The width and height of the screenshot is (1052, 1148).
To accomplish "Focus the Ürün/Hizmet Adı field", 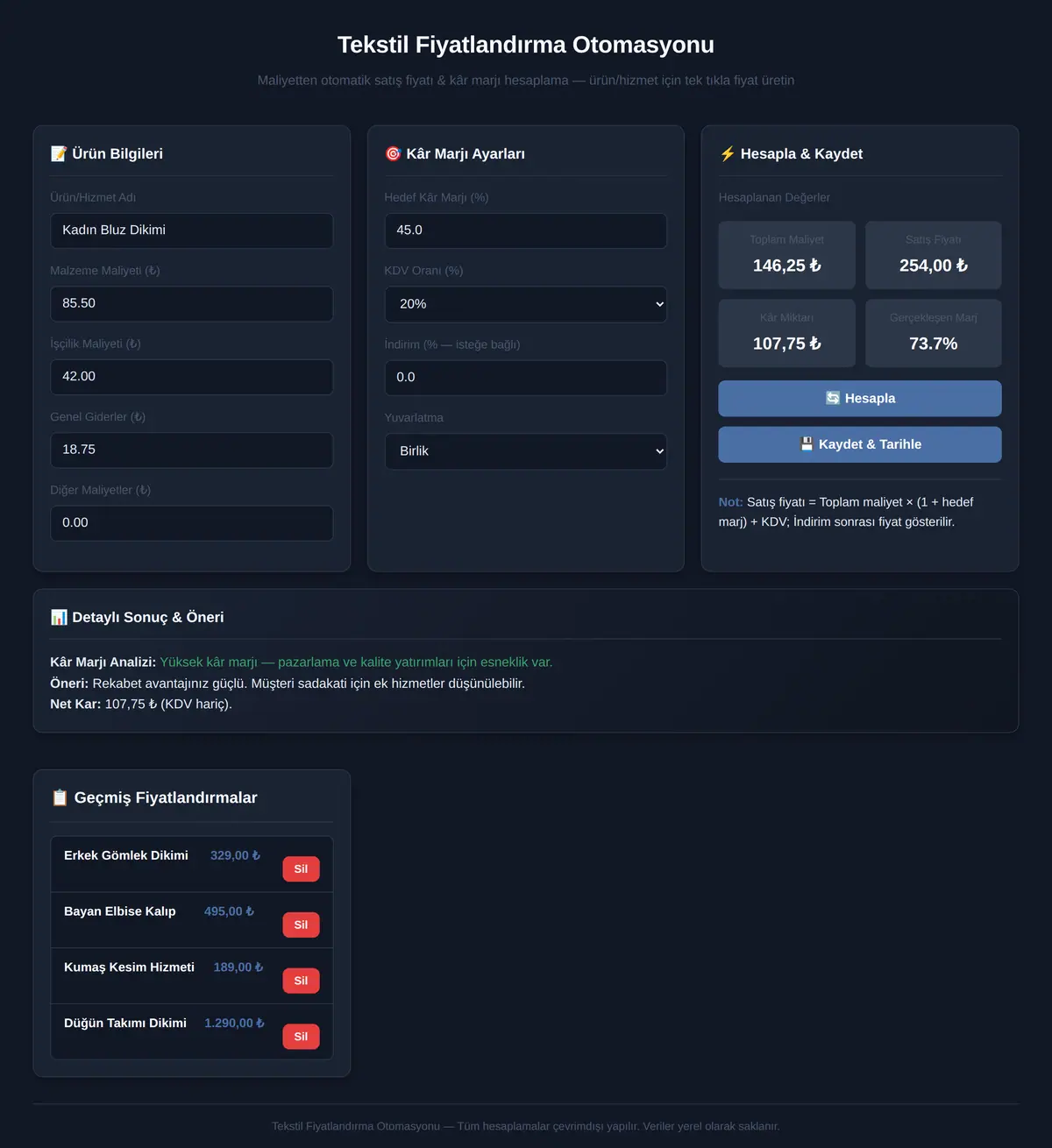I will click(192, 230).
